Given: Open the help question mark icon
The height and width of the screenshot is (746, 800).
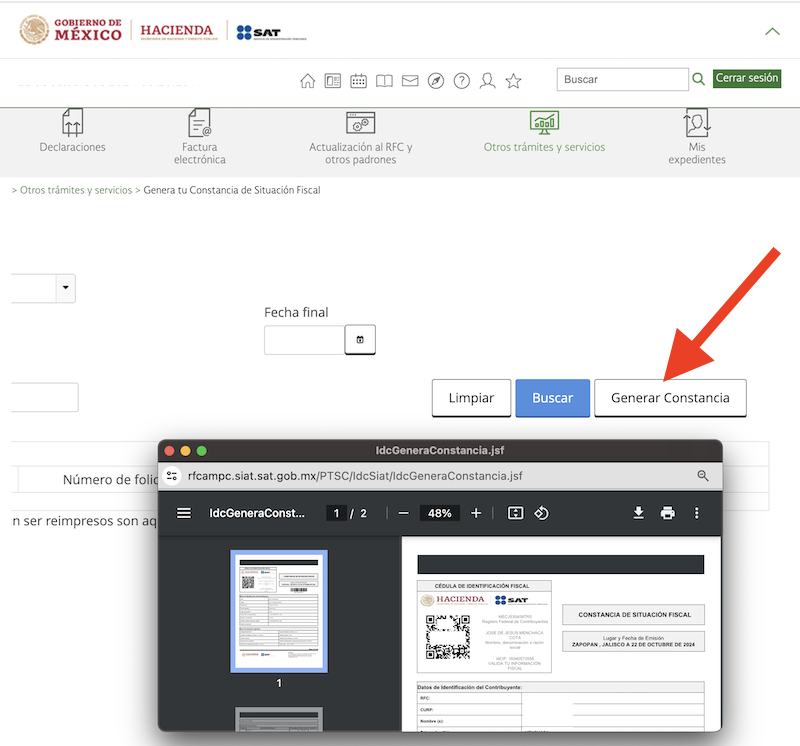Looking at the screenshot, I should click(x=462, y=81).
